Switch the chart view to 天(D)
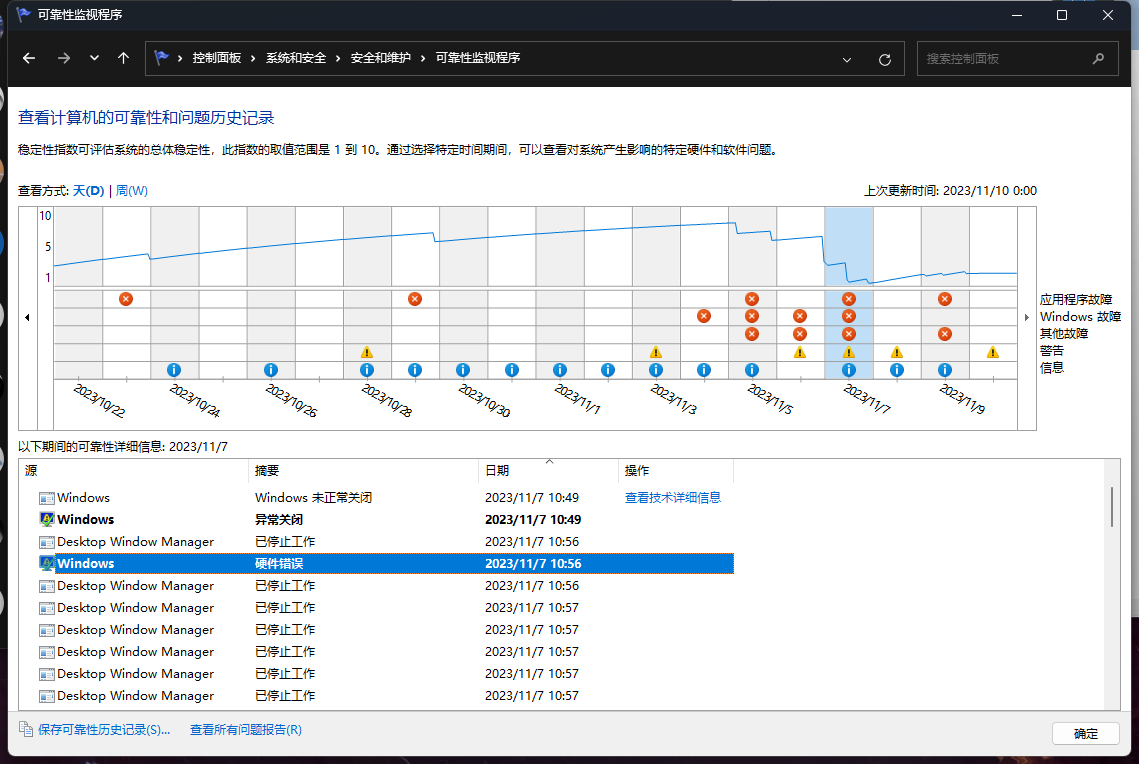This screenshot has width=1139, height=764. (89, 190)
